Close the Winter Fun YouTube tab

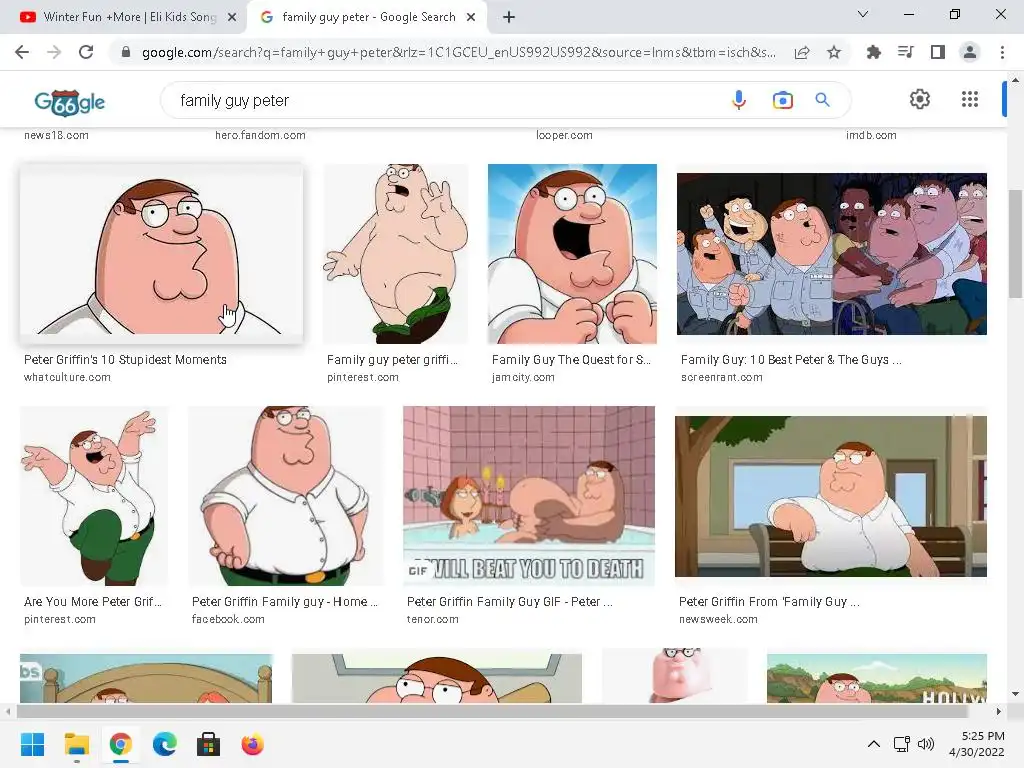tap(232, 17)
